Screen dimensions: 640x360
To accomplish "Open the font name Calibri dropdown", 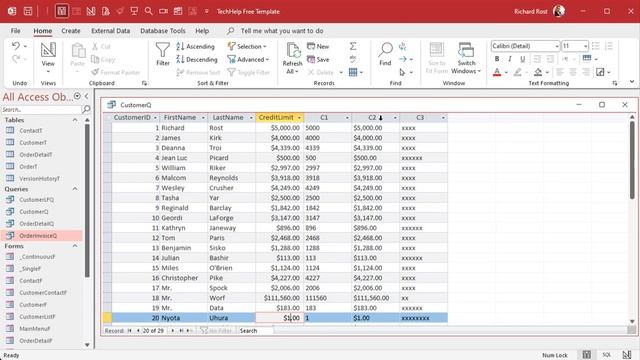I will (557, 46).
